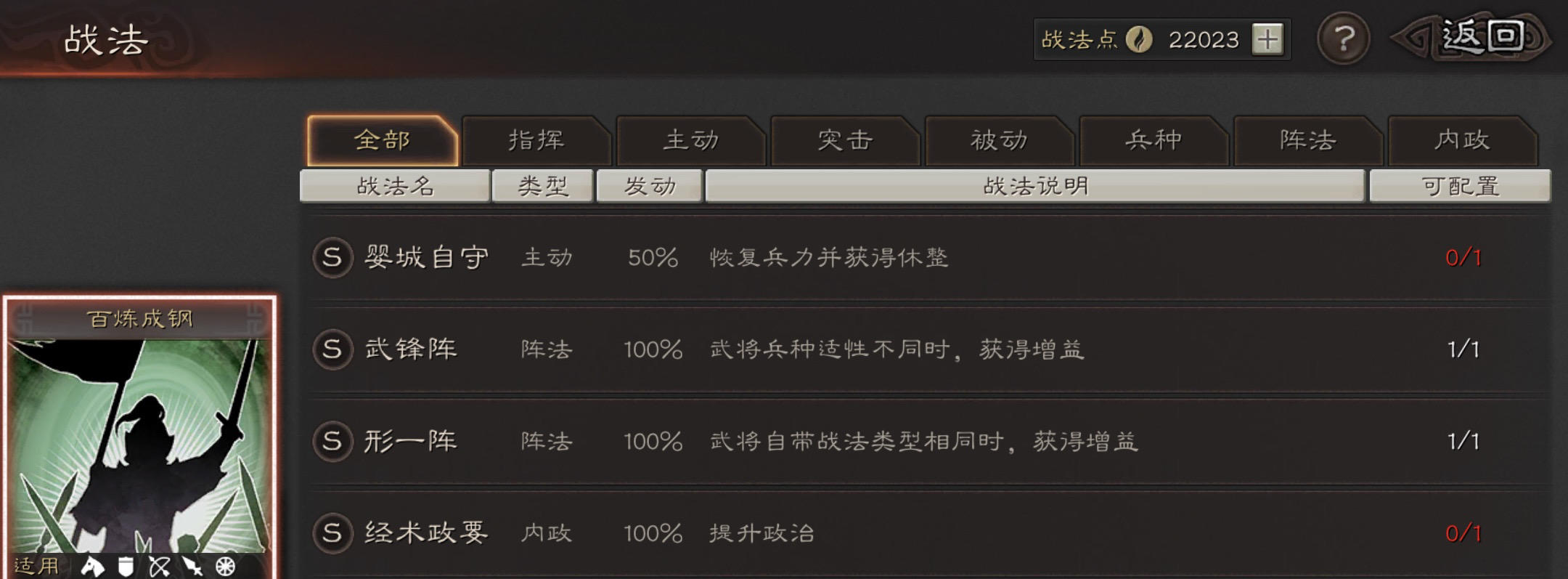Image resolution: width=1568 pixels, height=579 pixels.
Task: Click the 返回 back button
Action: (1472, 38)
